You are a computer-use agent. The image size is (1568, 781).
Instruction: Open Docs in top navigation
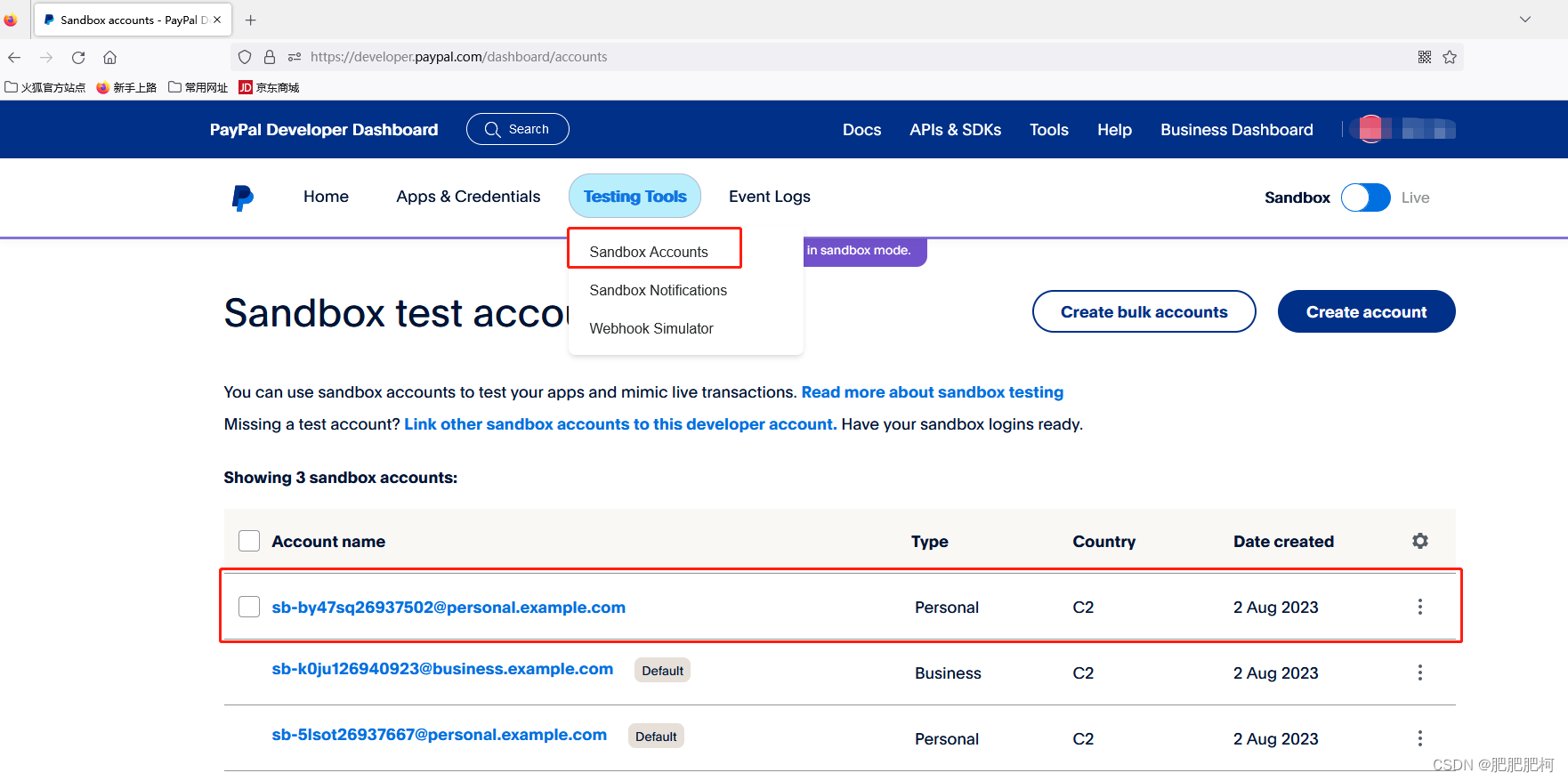point(862,130)
